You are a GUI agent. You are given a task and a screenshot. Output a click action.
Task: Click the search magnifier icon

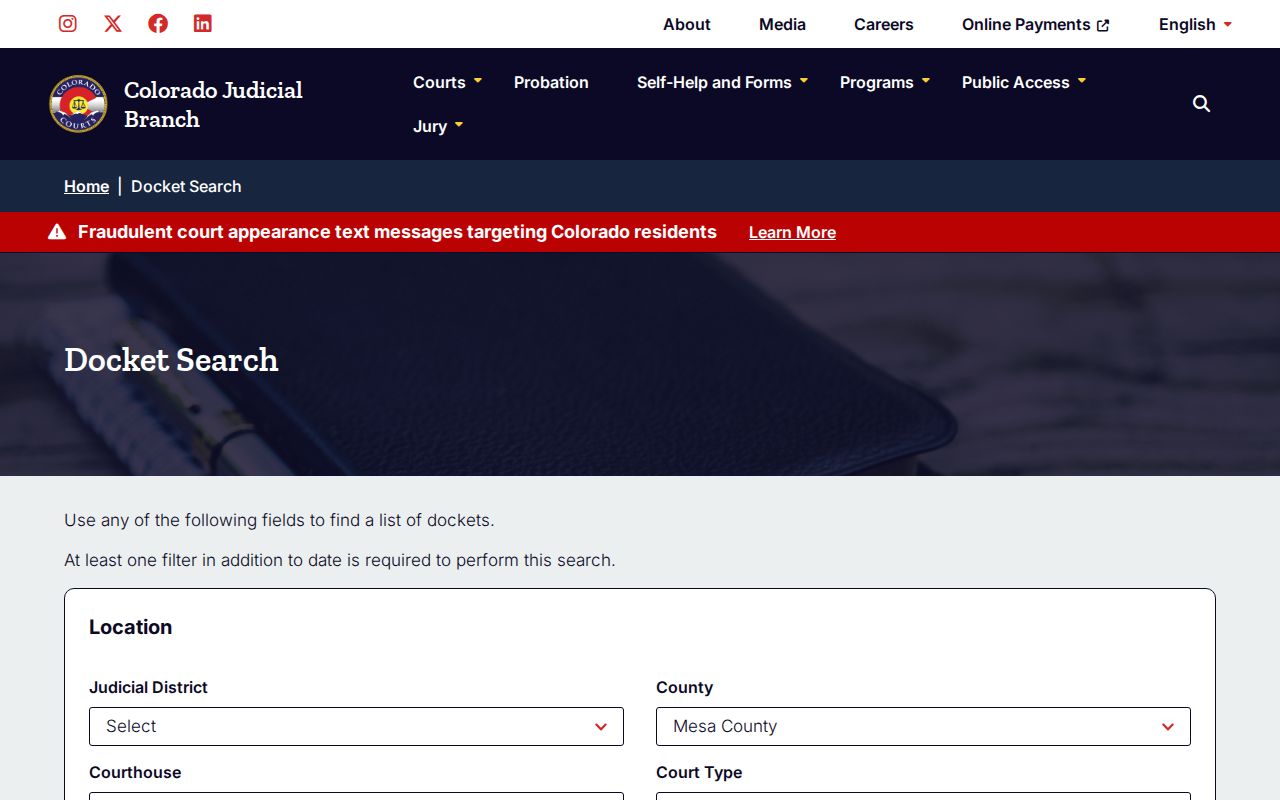click(x=1202, y=104)
